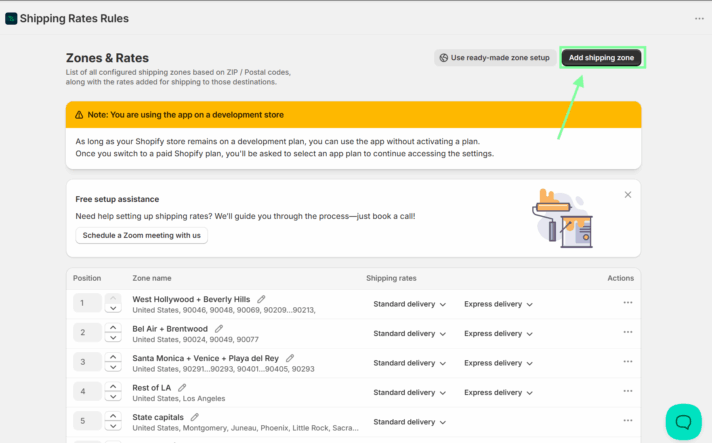Edit Santa Monica + Venice zone name pencil

290,358
